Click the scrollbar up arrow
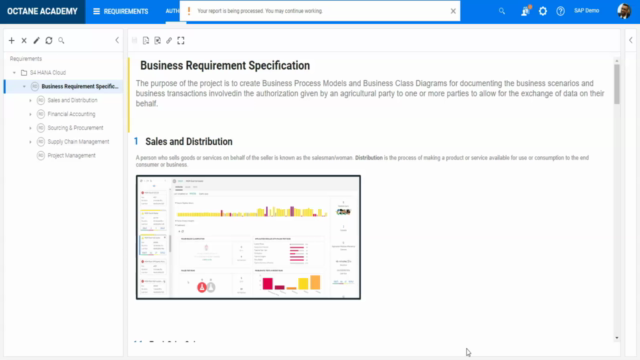Screen dimensions: 640x360 pos(617,61)
